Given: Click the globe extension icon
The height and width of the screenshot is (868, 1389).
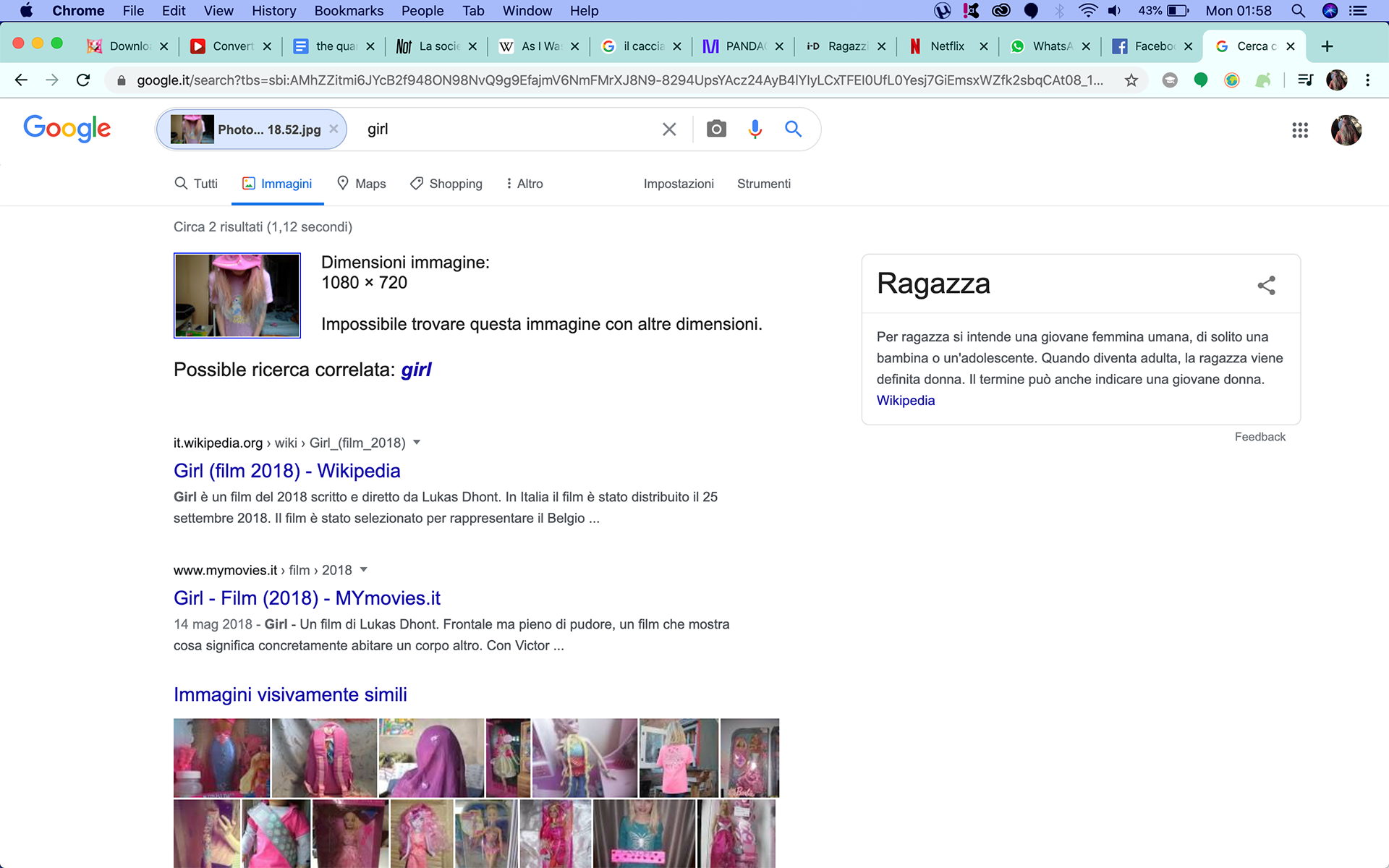Looking at the screenshot, I should (1232, 80).
